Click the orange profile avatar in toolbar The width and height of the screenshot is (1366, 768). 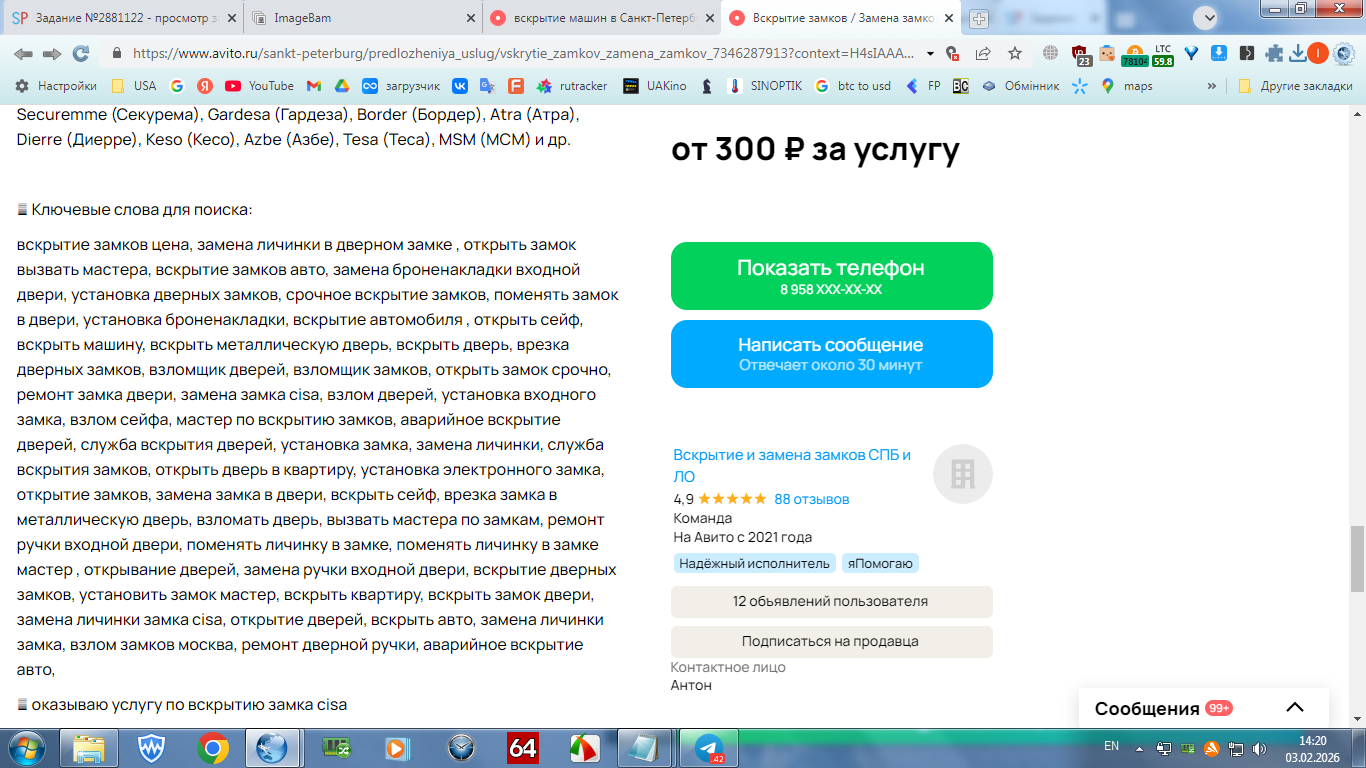[x=1319, y=53]
